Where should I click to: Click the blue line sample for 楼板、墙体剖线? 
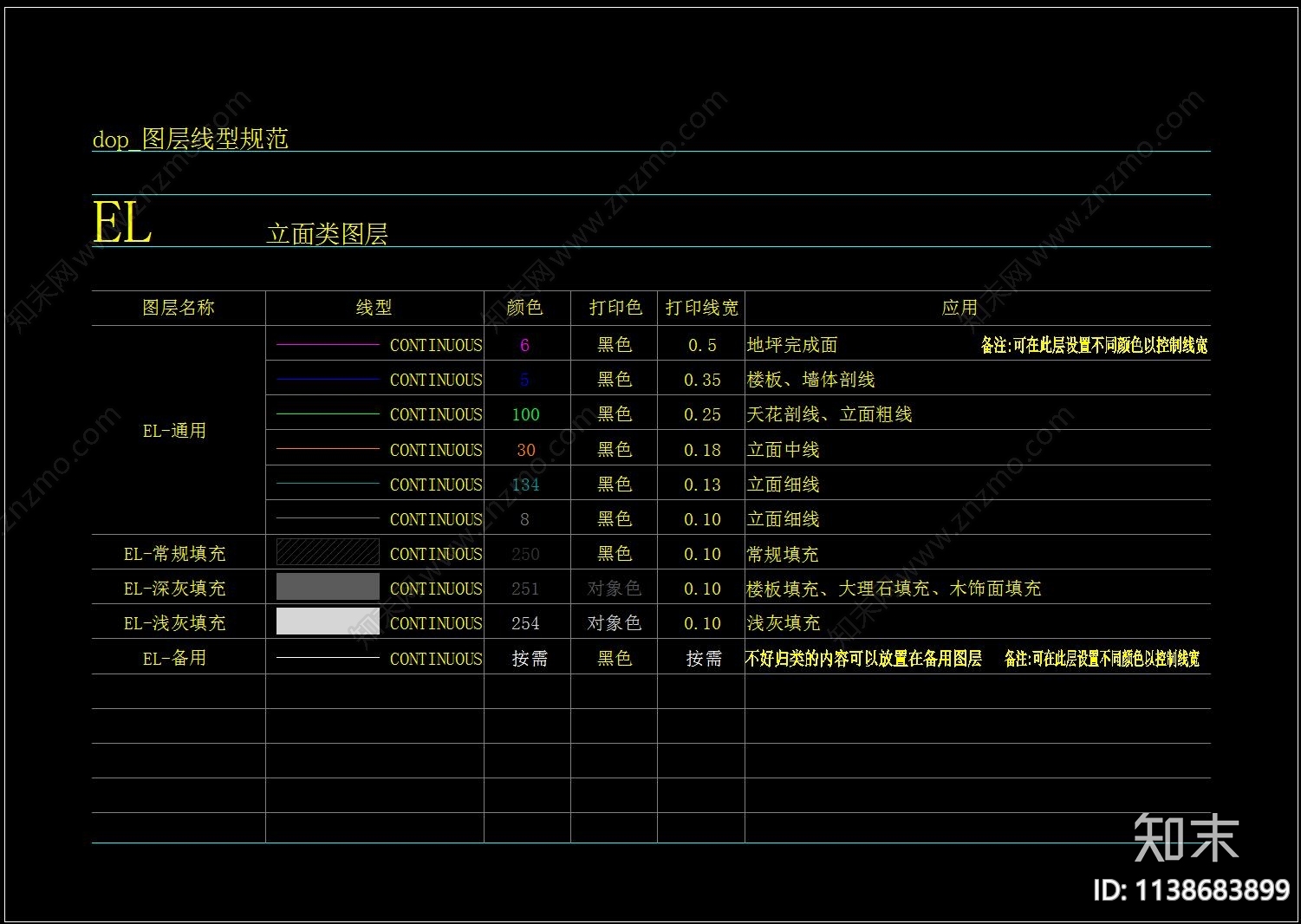(x=328, y=379)
